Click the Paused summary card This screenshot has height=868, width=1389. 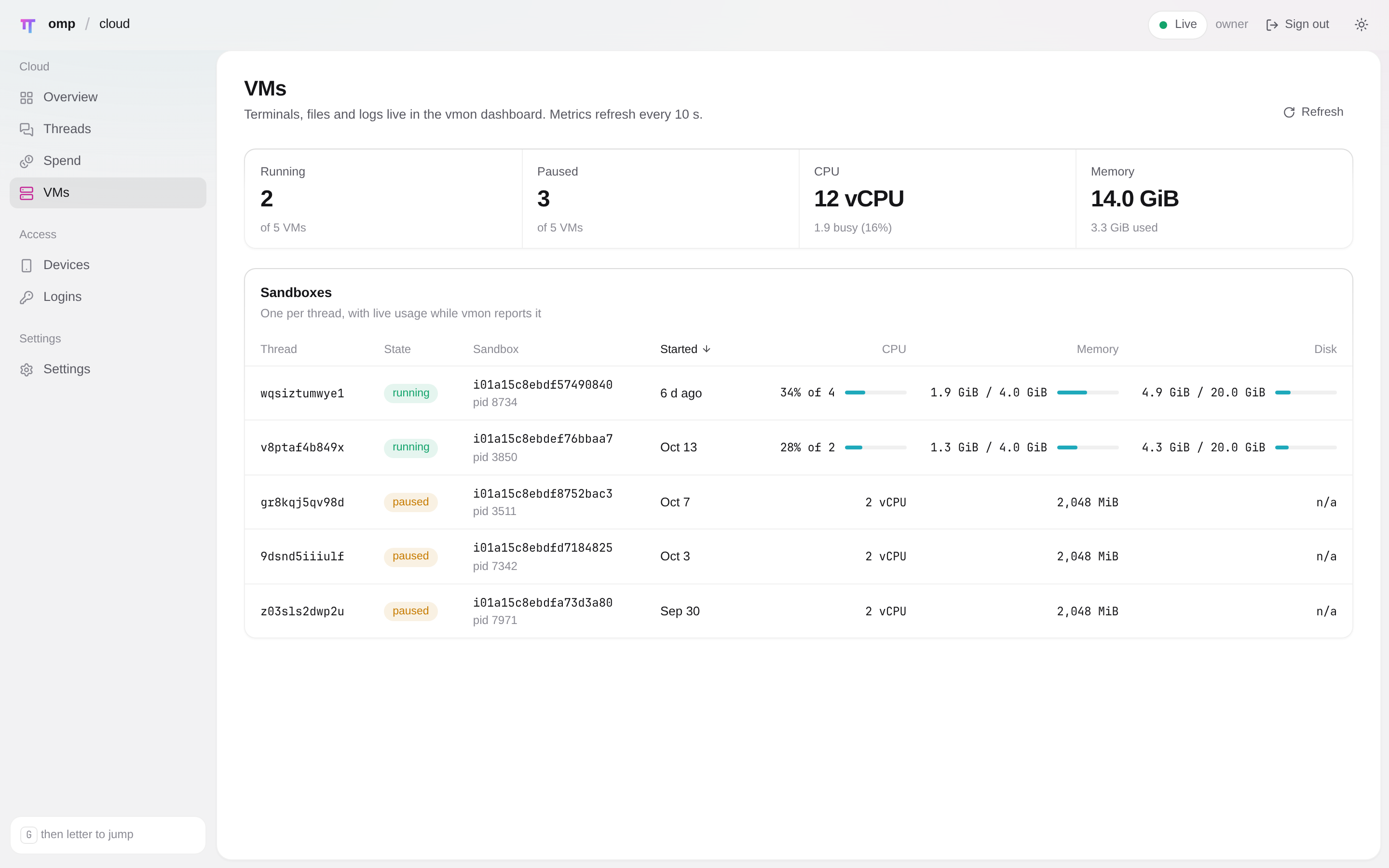[661, 199]
